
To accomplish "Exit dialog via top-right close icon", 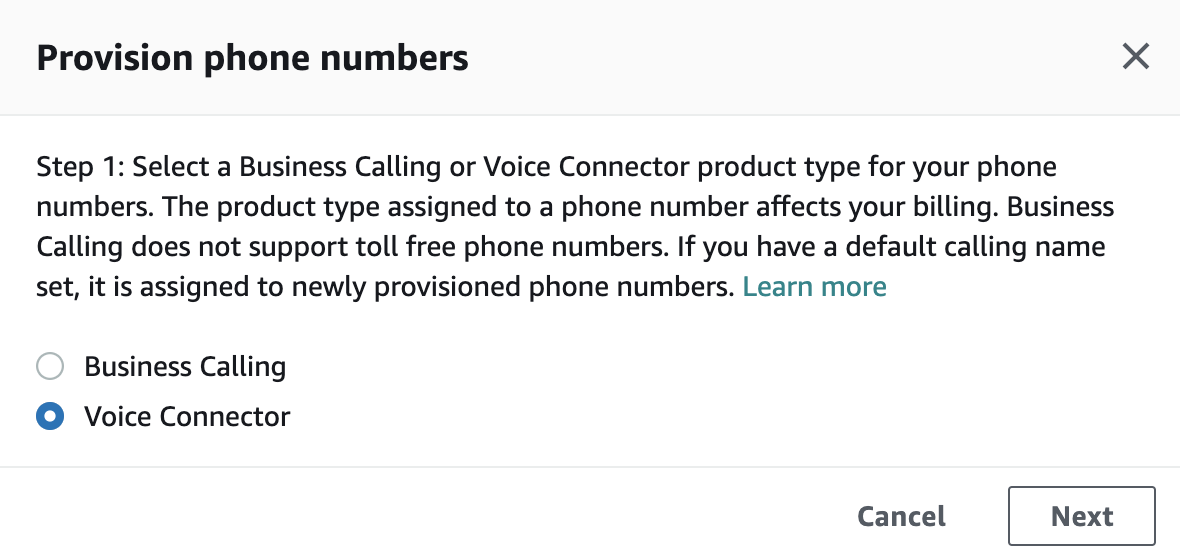I will [1135, 56].
